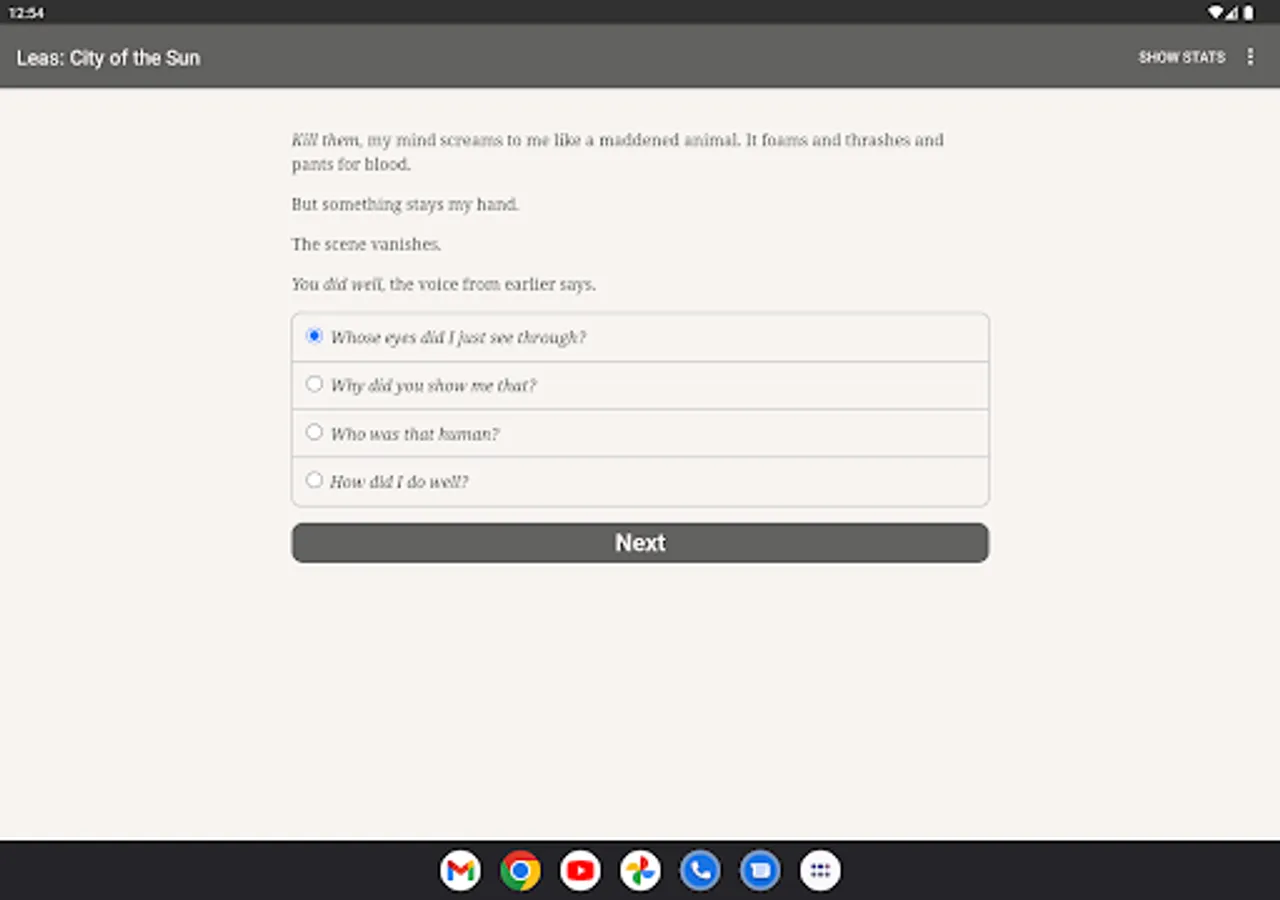Tap the battery status icon

pos(1248,13)
